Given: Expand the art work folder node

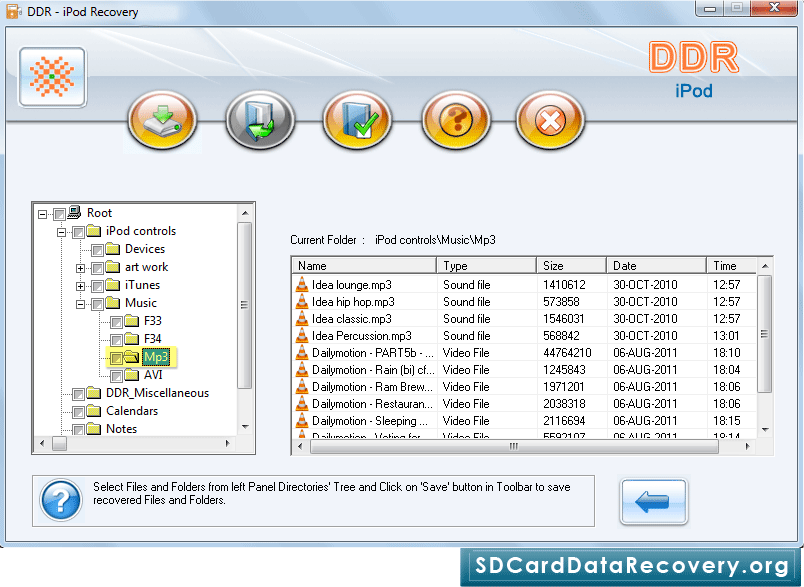Looking at the screenshot, I should (81, 268).
